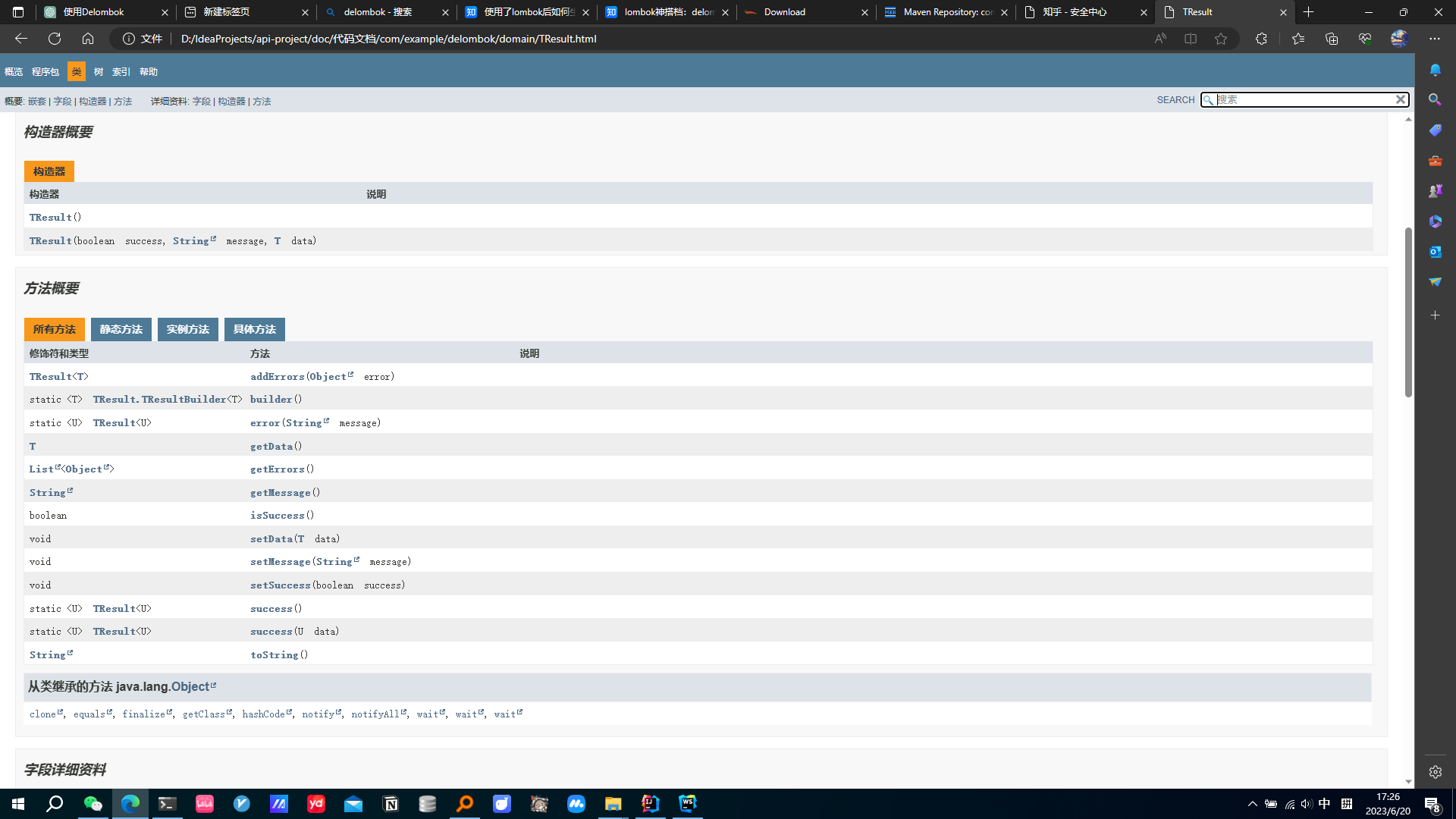1456x819 pixels.
Task: Click sidebar notifications bell icon
Action: (1435, 70)
